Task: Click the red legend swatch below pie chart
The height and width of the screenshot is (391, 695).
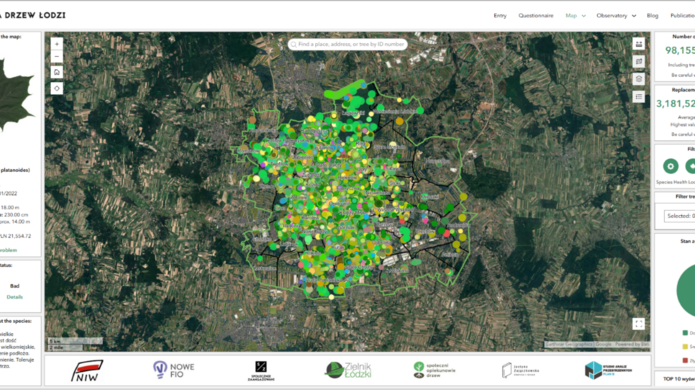Action: point(685,360)
